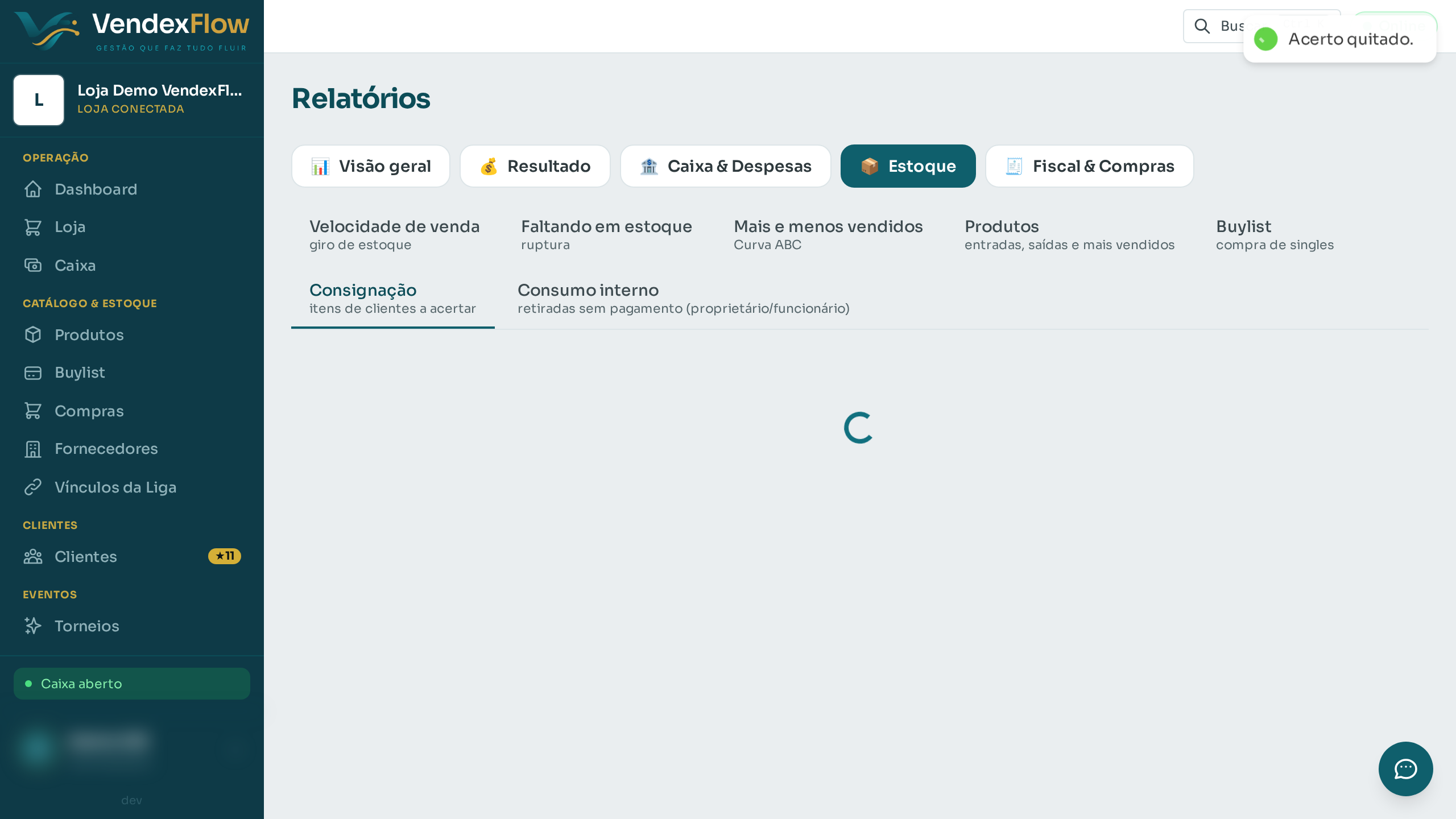Click the Buylist card icon in the sidebar
The image size is (1456, 819).
click(33, 373)
